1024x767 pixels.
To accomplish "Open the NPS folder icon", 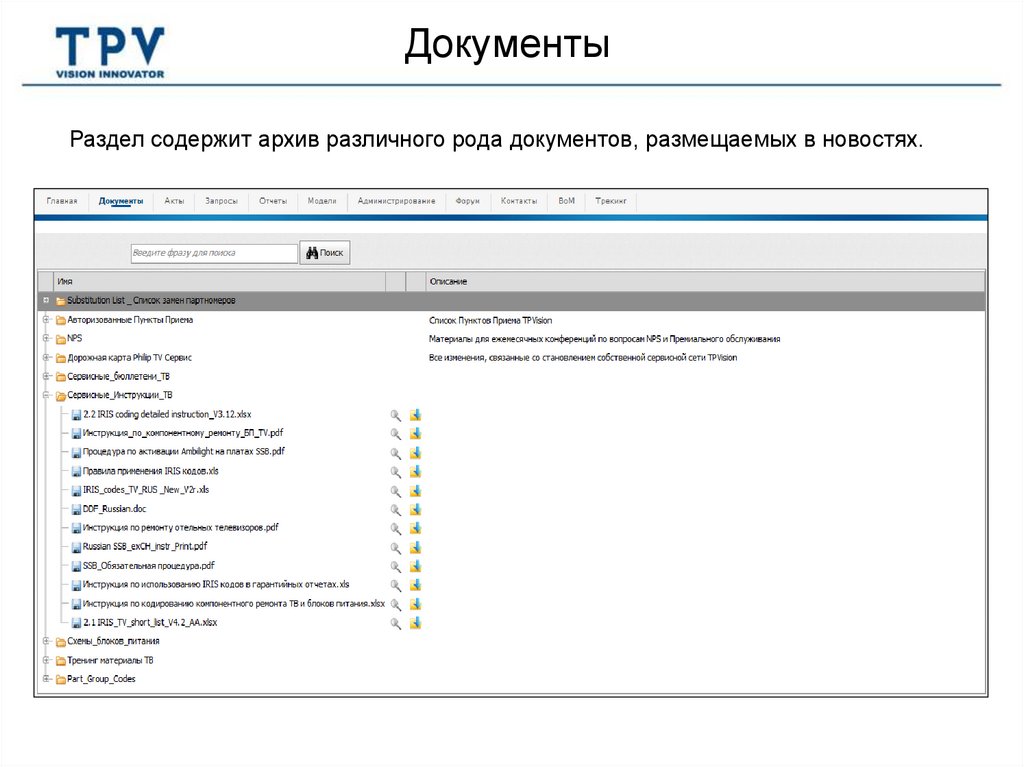I will click(x=58, y=338).
